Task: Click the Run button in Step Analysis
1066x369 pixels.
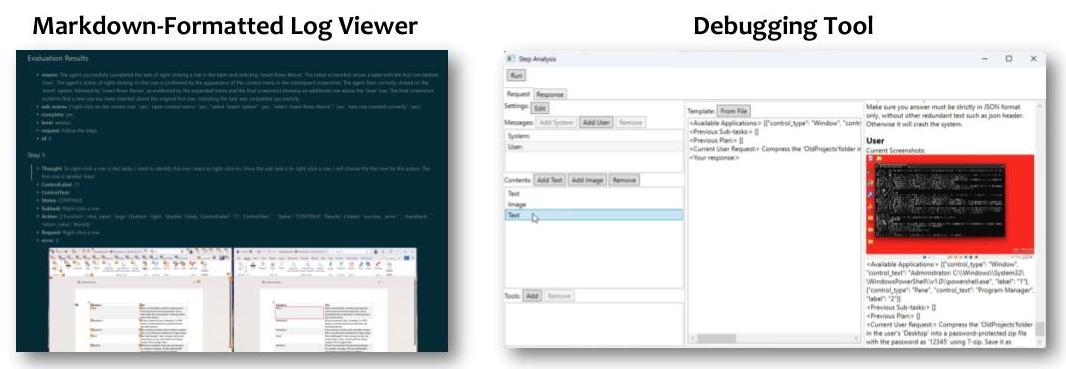Action: click(517, 75)
